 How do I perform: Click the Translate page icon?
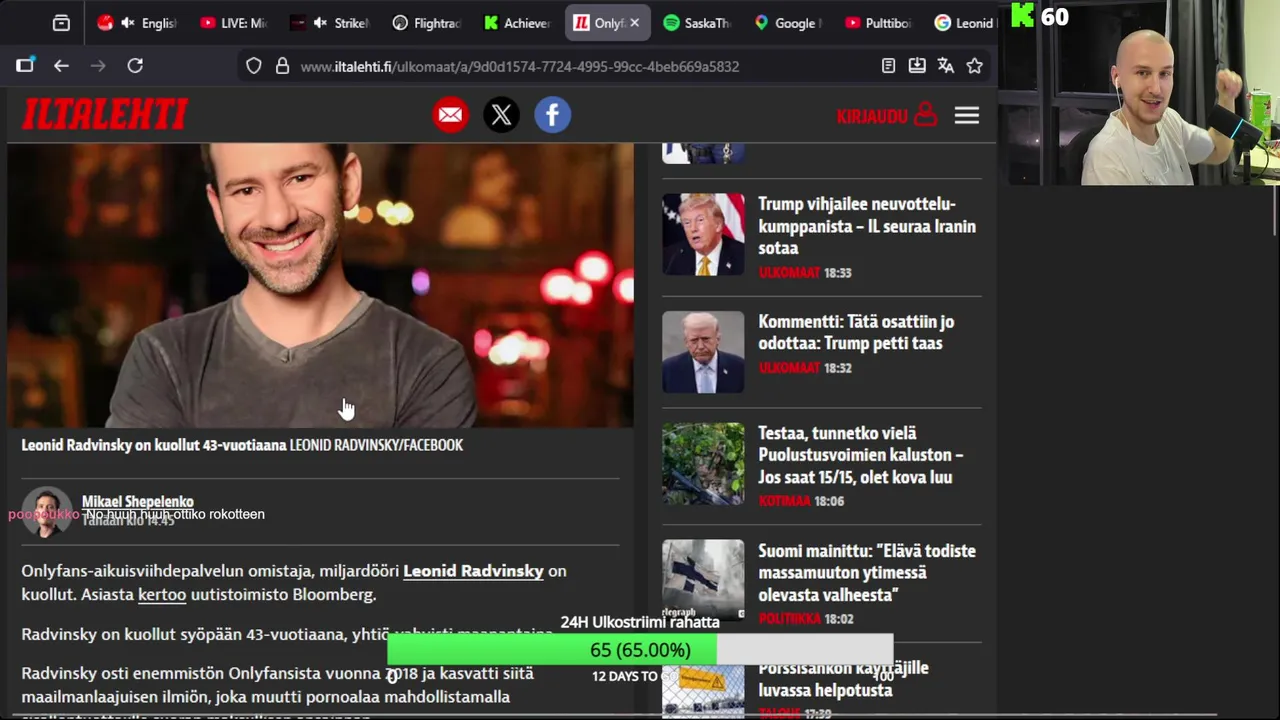point(946,66)
